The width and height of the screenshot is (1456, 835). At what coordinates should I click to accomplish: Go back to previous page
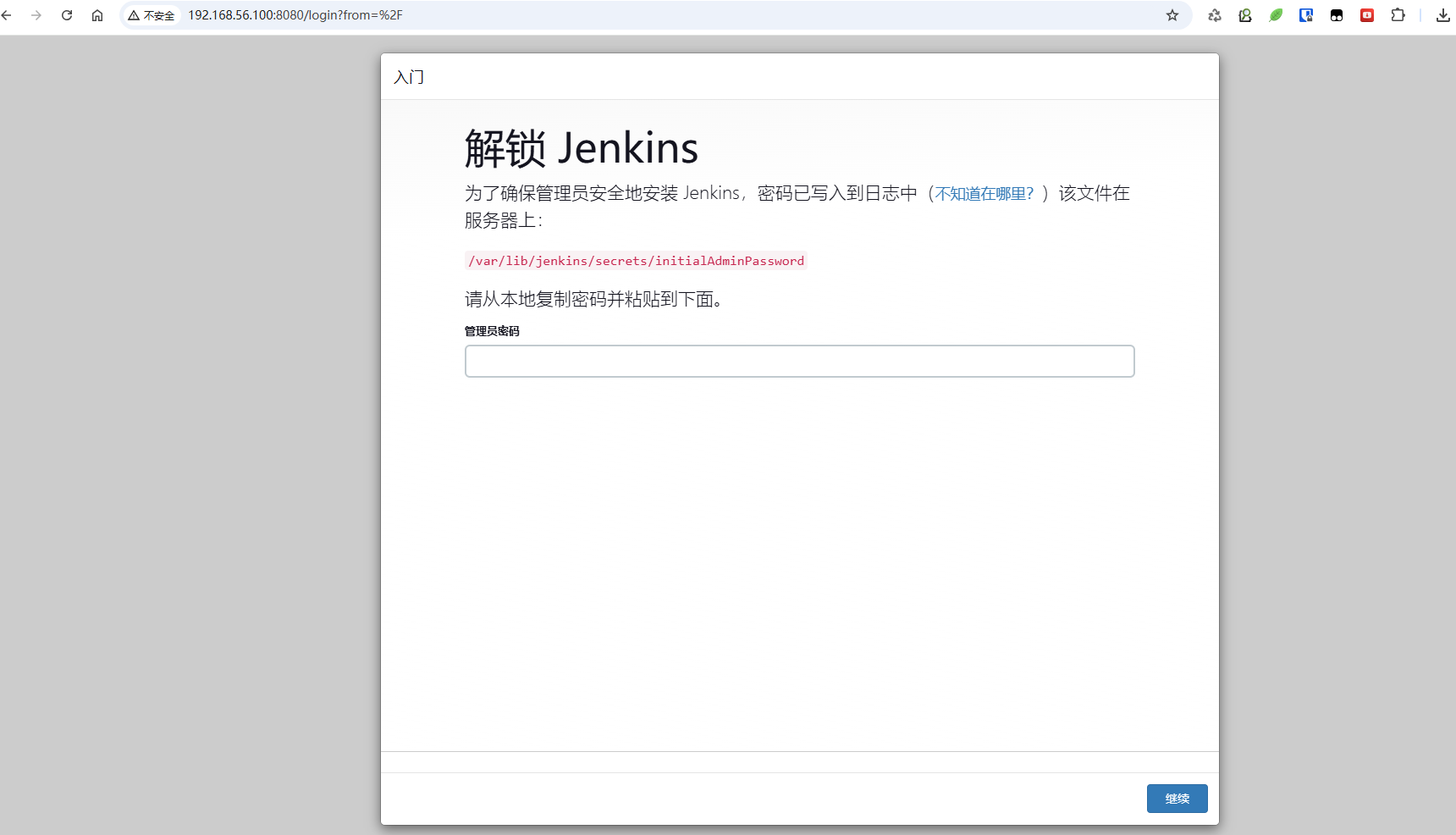pos(7,15)
